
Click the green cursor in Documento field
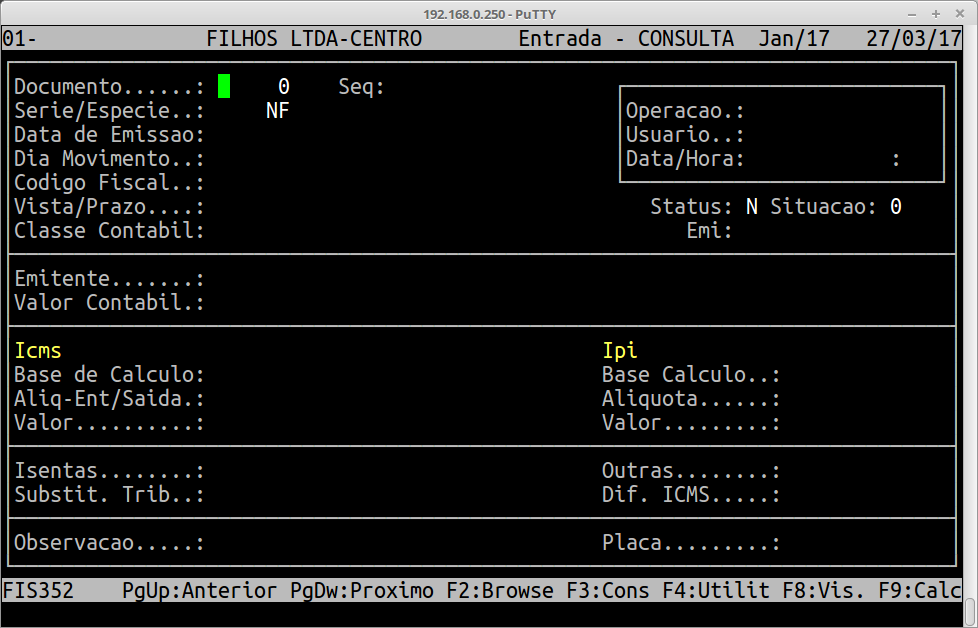224,87
